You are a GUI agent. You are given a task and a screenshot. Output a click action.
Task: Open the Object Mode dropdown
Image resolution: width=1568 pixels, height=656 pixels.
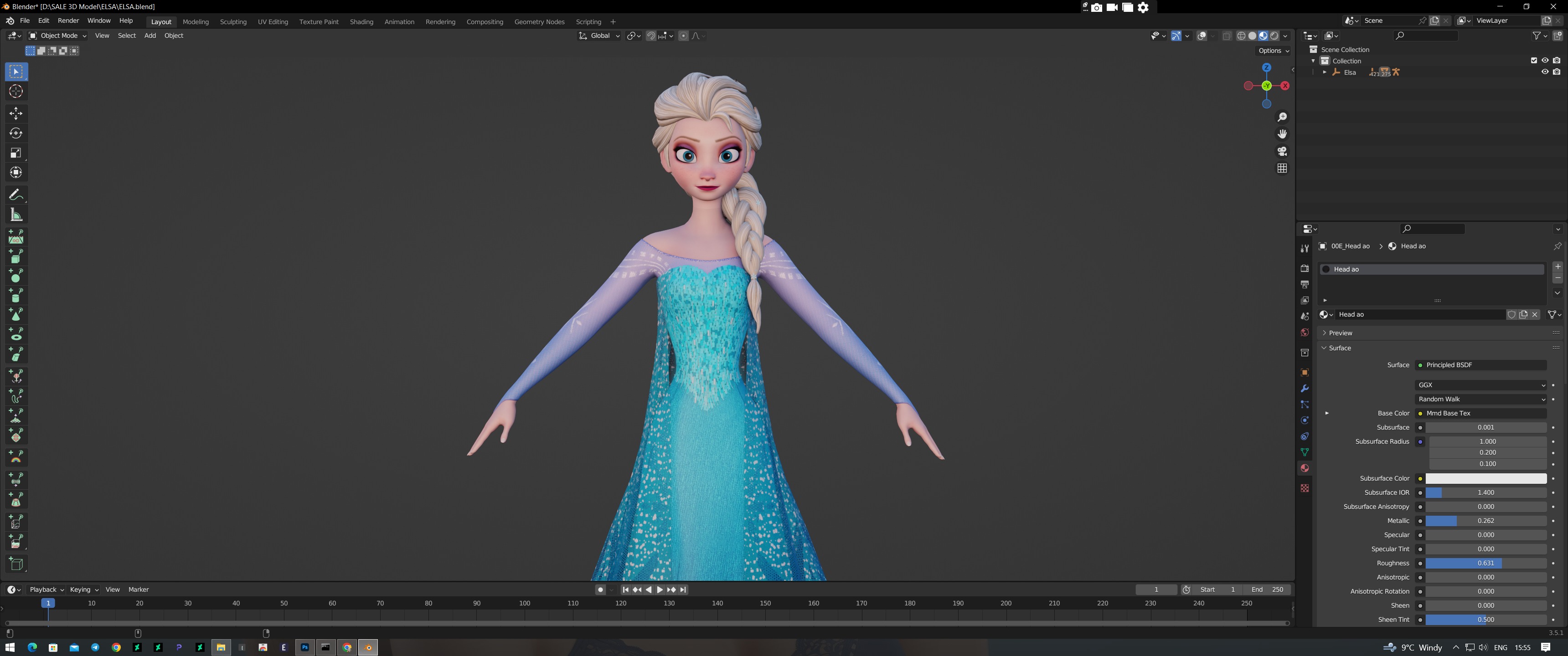[x=58, y=36]
